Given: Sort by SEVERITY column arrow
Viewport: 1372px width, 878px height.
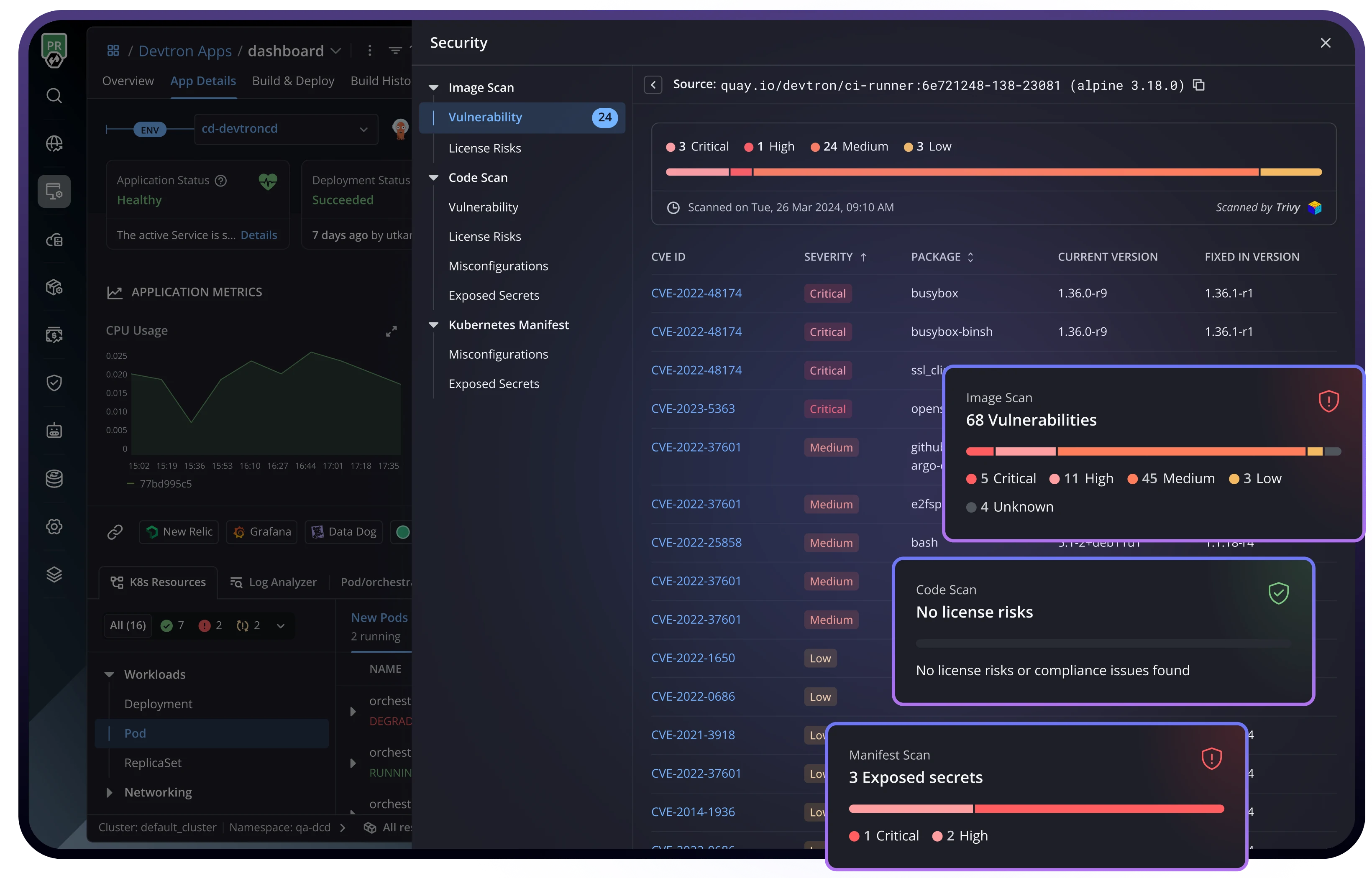Looking at the screenshot, I should click(x=863, y=257).
